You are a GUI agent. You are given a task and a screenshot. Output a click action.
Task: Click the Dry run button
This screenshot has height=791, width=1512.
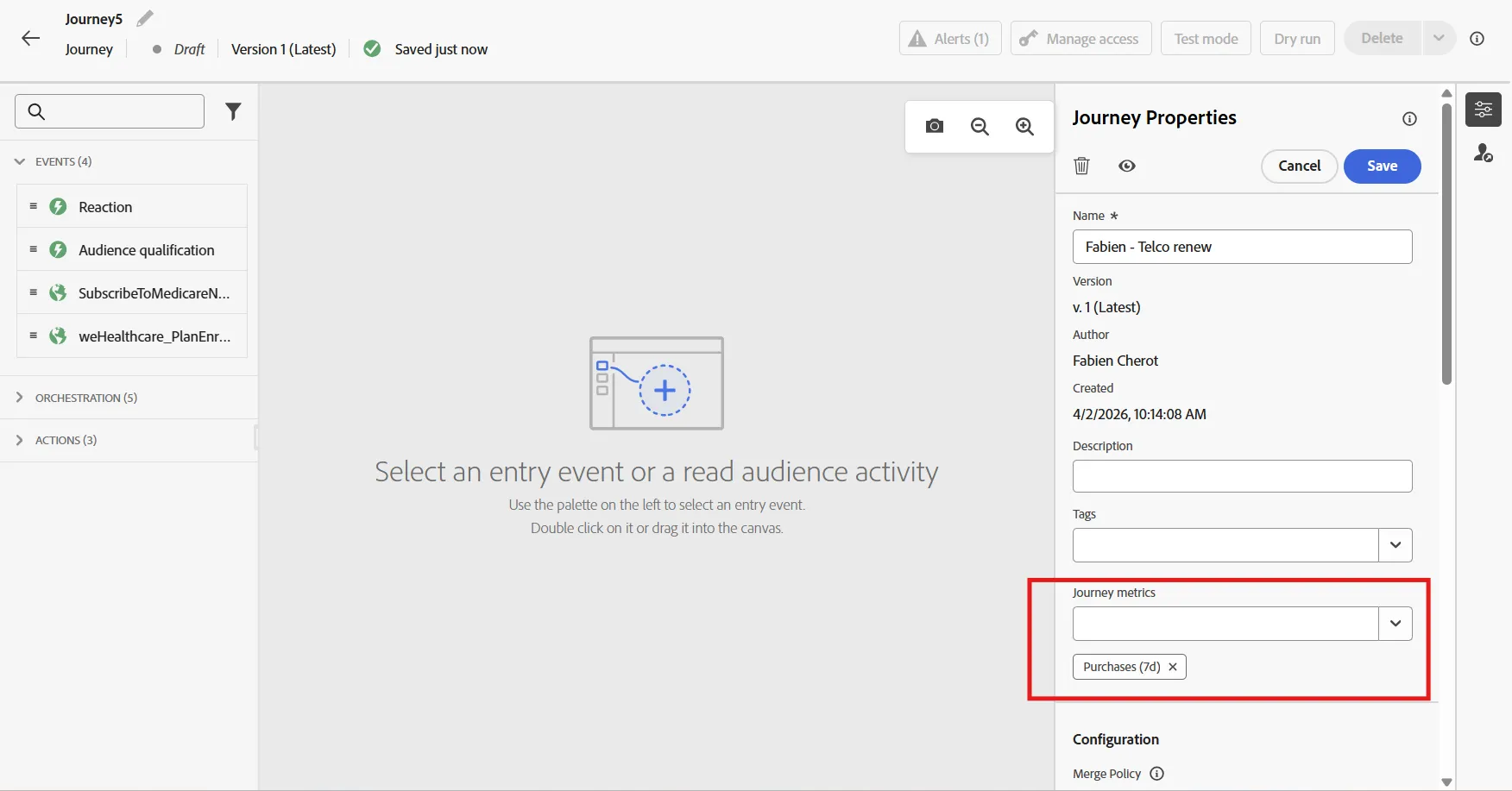pos(1298,38)
